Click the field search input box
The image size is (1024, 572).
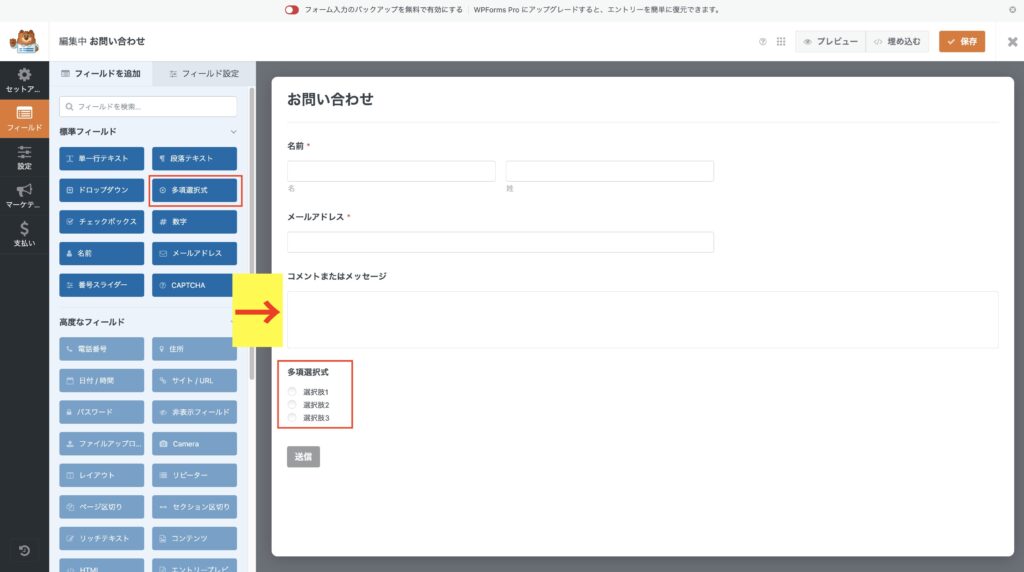[148, 106]
